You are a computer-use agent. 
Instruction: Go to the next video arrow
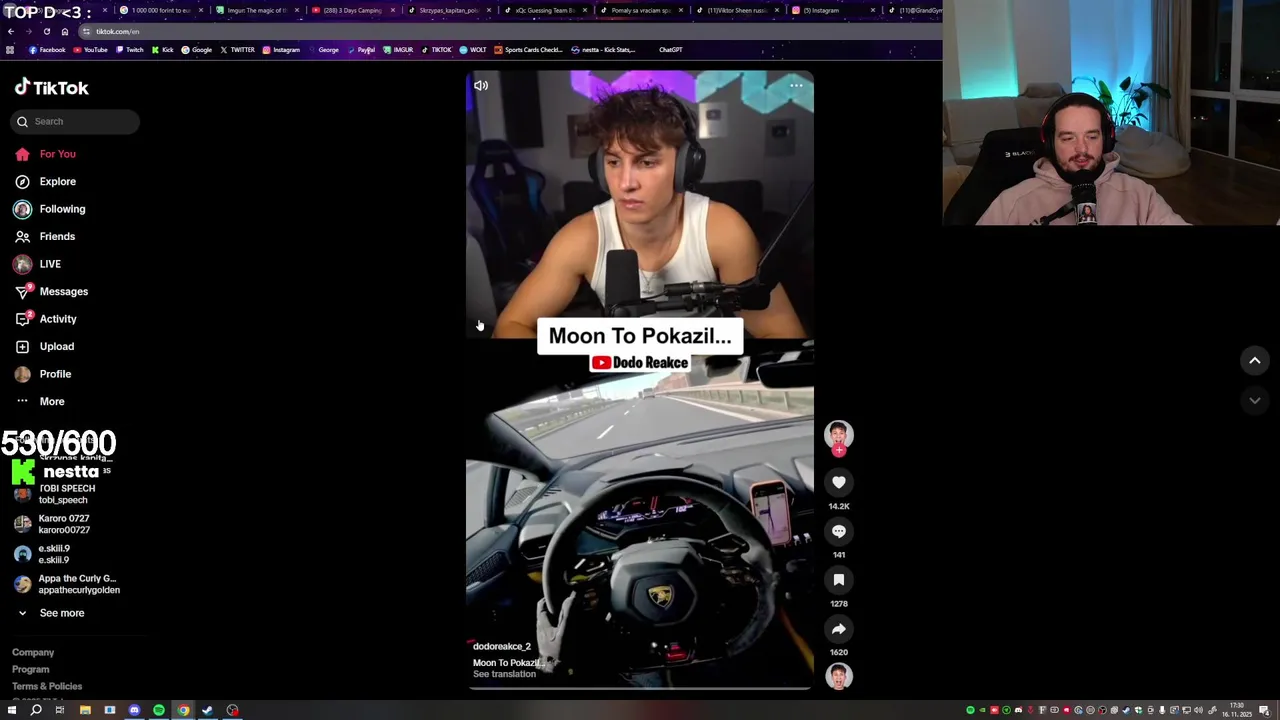point(1254,401)
